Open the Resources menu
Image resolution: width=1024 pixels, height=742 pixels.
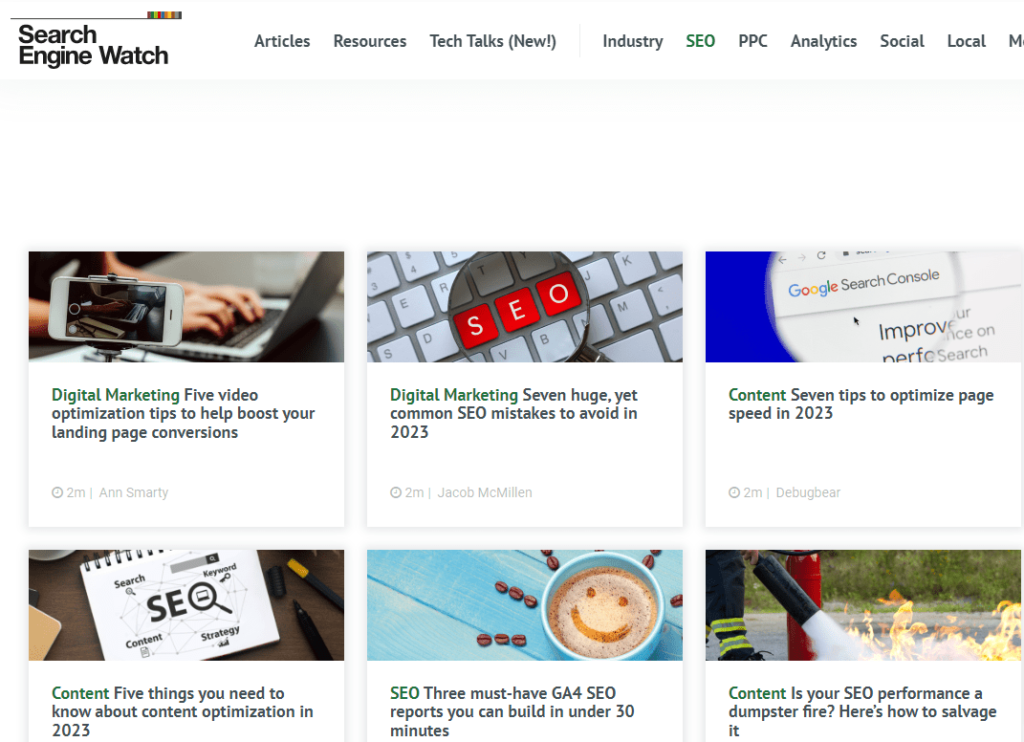pyautogui.click(x=369, y=41)
